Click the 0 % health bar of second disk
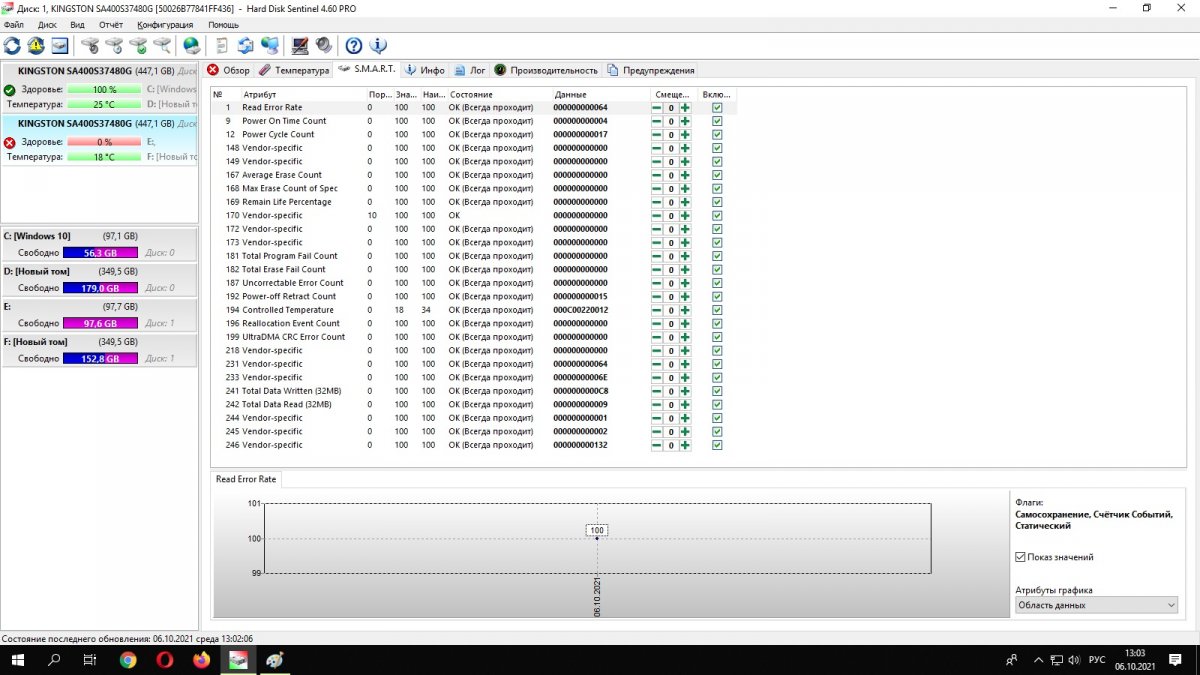Image resolution: width=1200 pixels, height=675 pixels. pyautogui.click(x=104, y=142)
